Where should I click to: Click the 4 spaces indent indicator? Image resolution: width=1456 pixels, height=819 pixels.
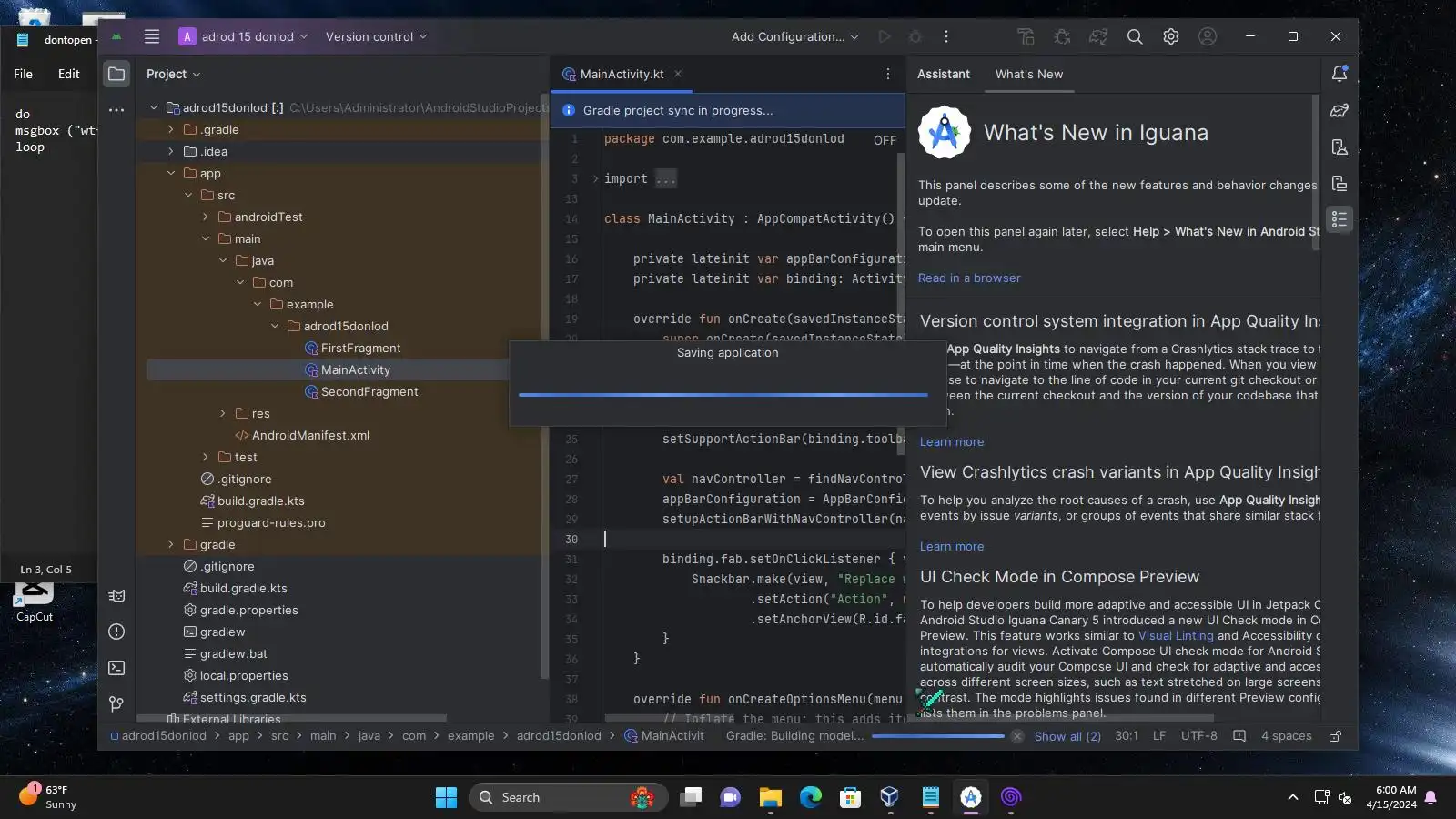click(1286, 736)
